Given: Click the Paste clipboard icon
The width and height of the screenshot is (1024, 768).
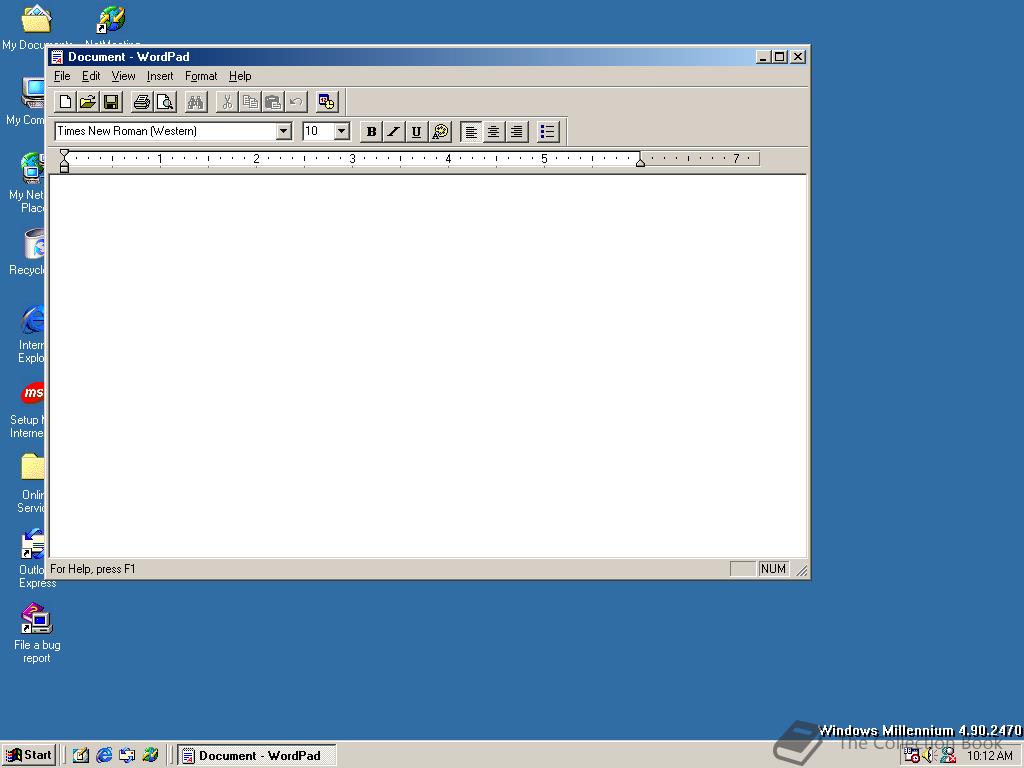Looking at the screenshot, I should tap(272, 102).
